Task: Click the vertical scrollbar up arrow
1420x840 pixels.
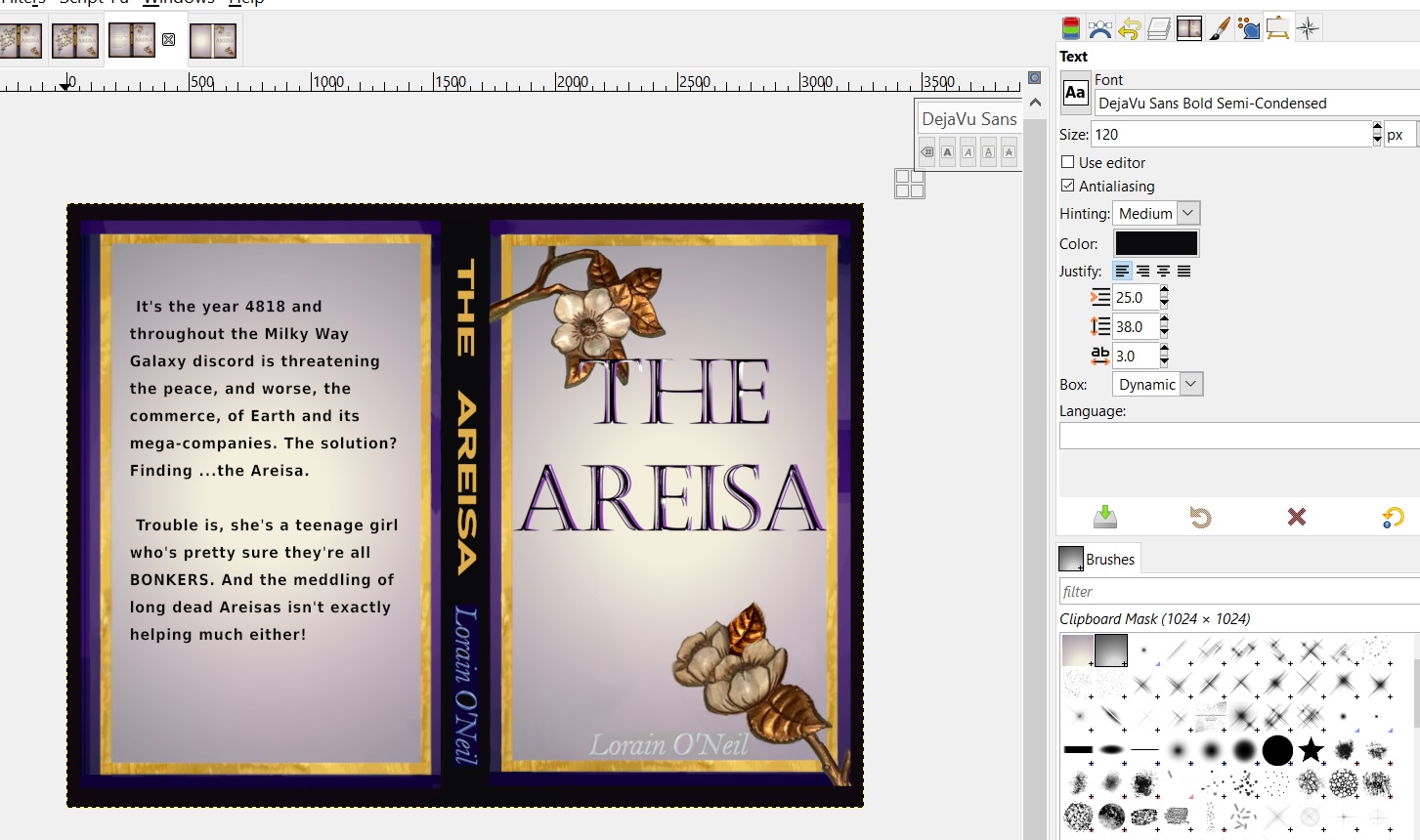Action: click(x=1035, y=103)
